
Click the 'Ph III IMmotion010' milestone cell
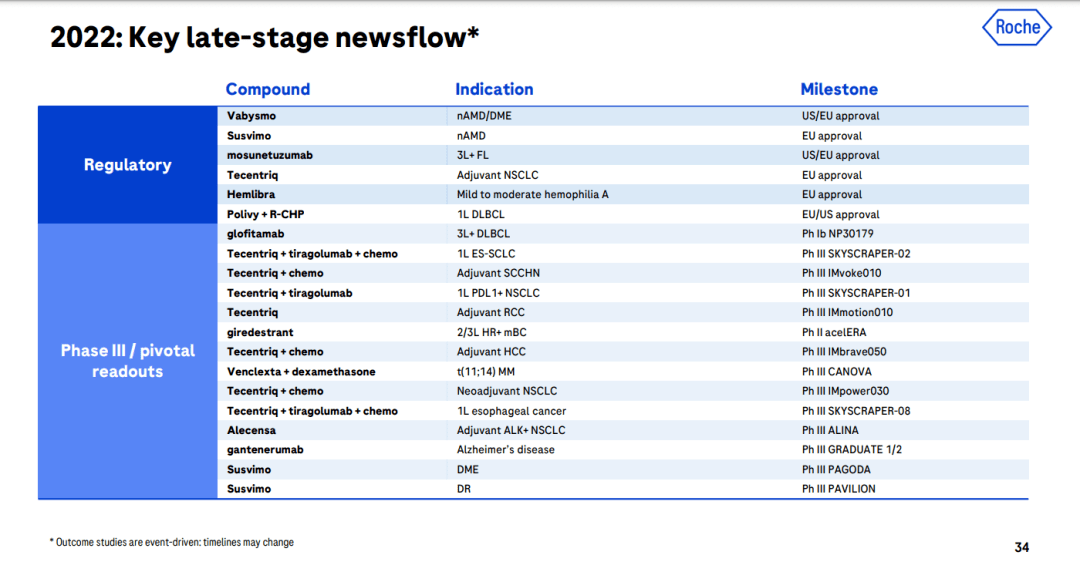[847, 312]
